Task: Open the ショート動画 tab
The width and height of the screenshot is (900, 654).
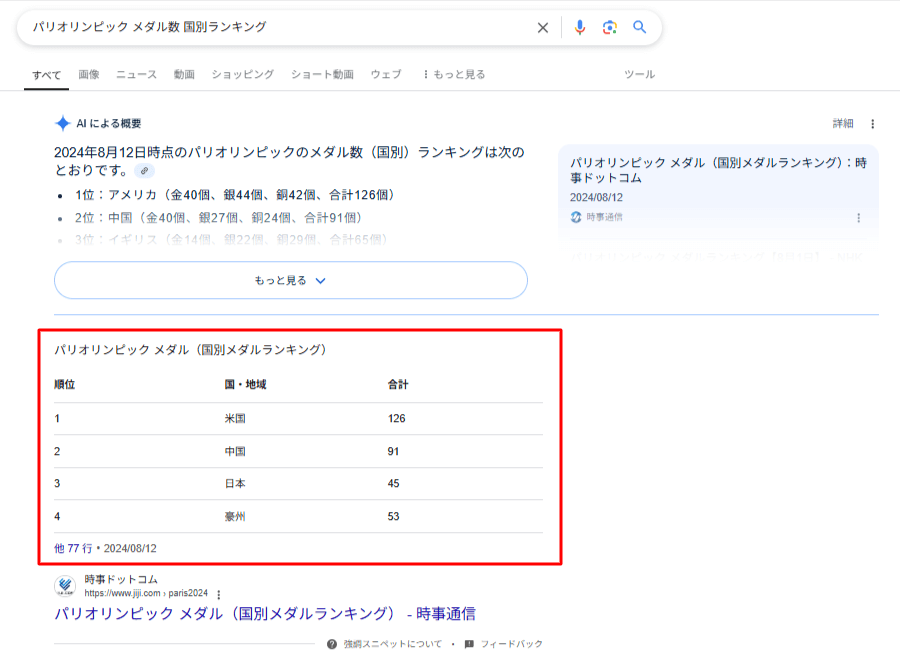Action: pyautogui.click(x=322, y=74)
